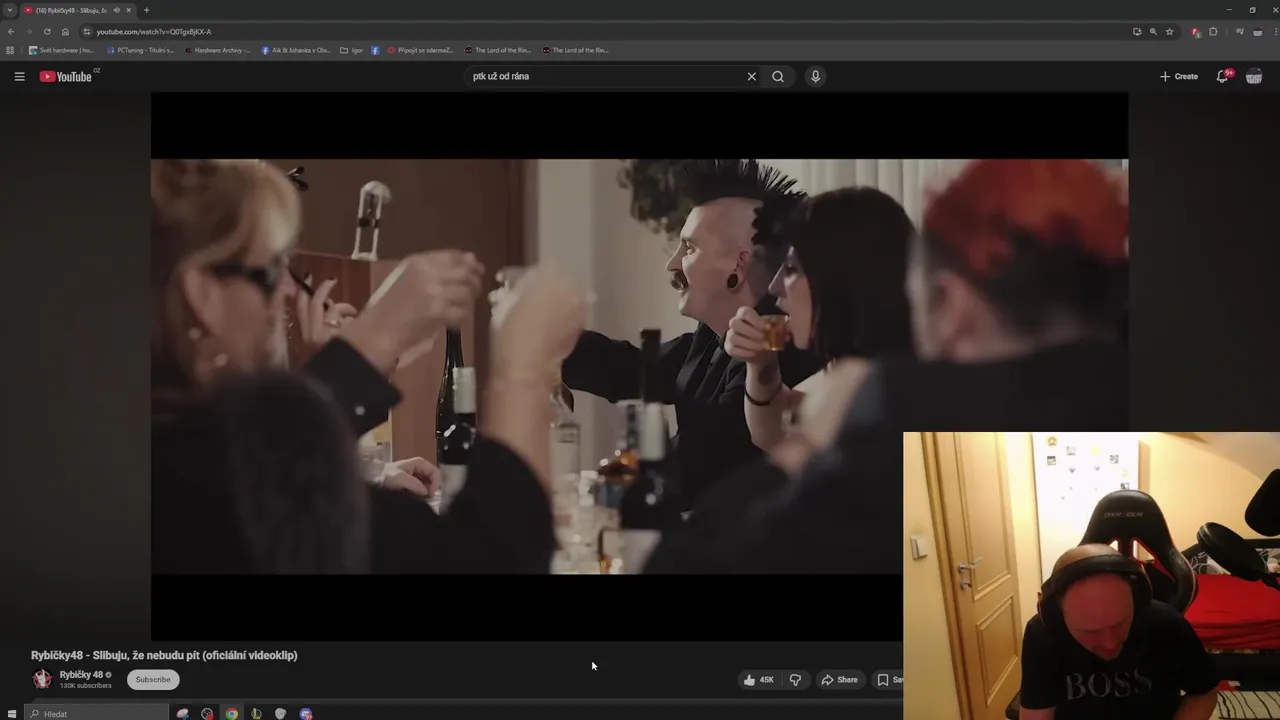Viewport: 1280px width, 720px height.
Task: Open the YouTube hamburger guide menu
Action: point(19,76)
